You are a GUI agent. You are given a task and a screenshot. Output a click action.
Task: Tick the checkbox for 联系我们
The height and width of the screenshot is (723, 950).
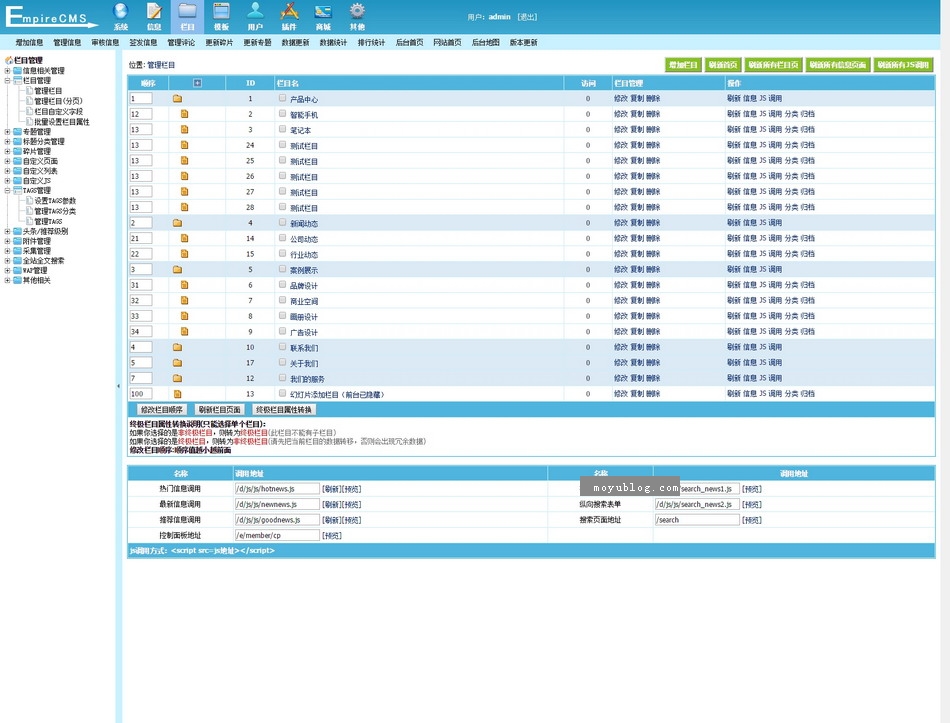point(282,347)
